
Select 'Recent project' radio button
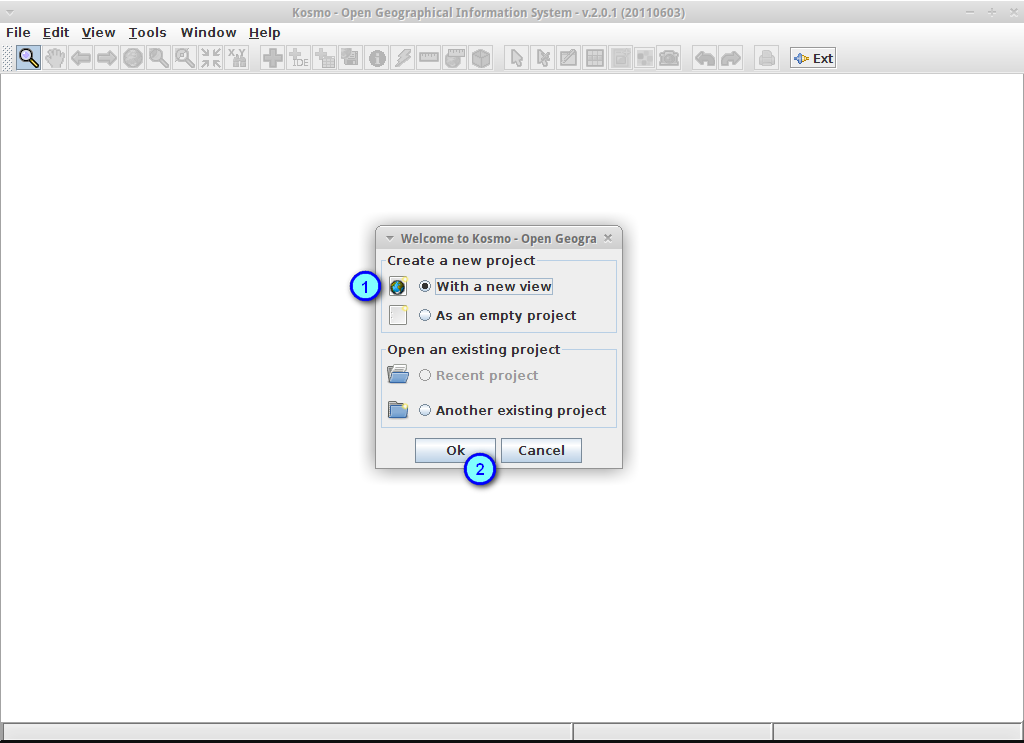tap(425, 375)
